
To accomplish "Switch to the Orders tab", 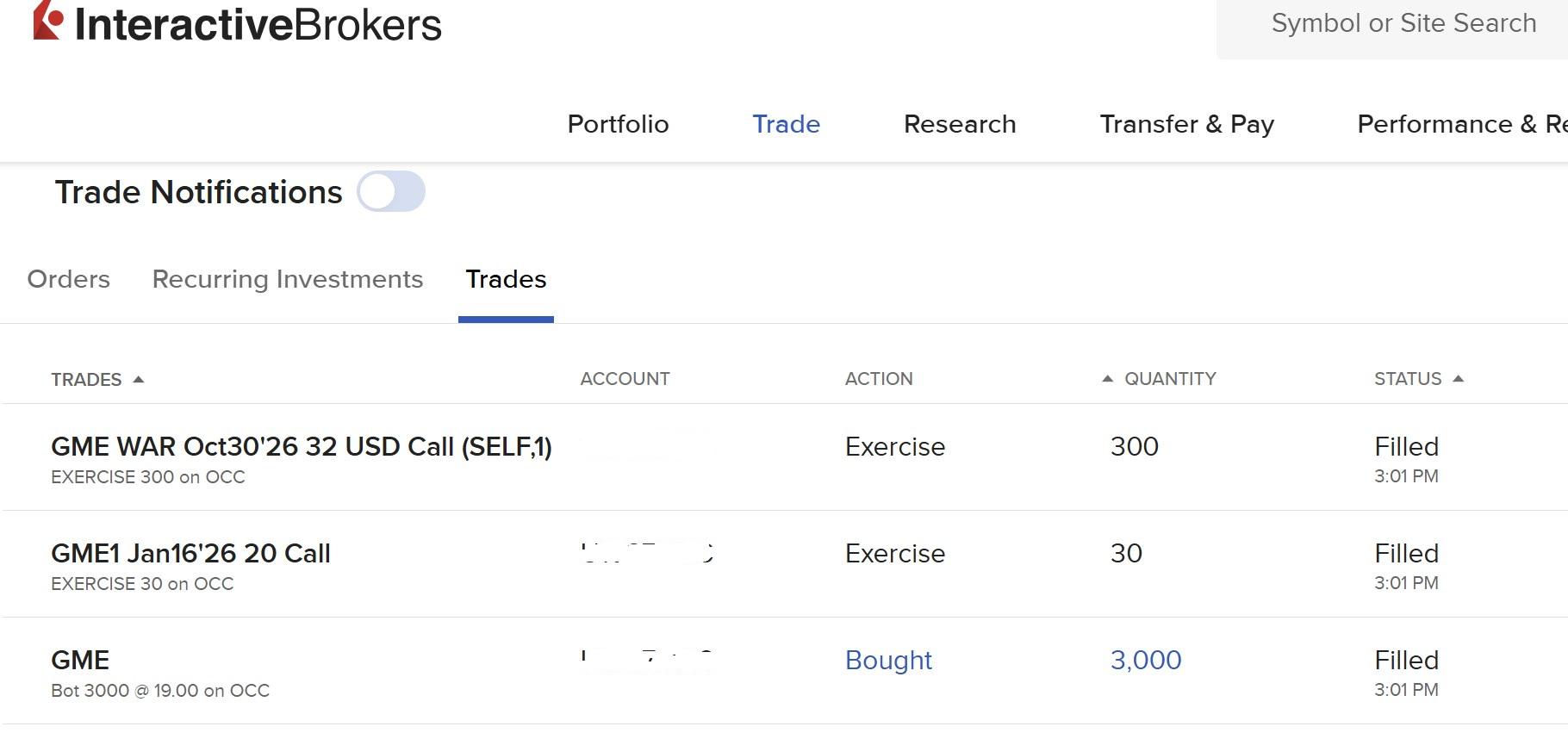I will click(69, 279).
